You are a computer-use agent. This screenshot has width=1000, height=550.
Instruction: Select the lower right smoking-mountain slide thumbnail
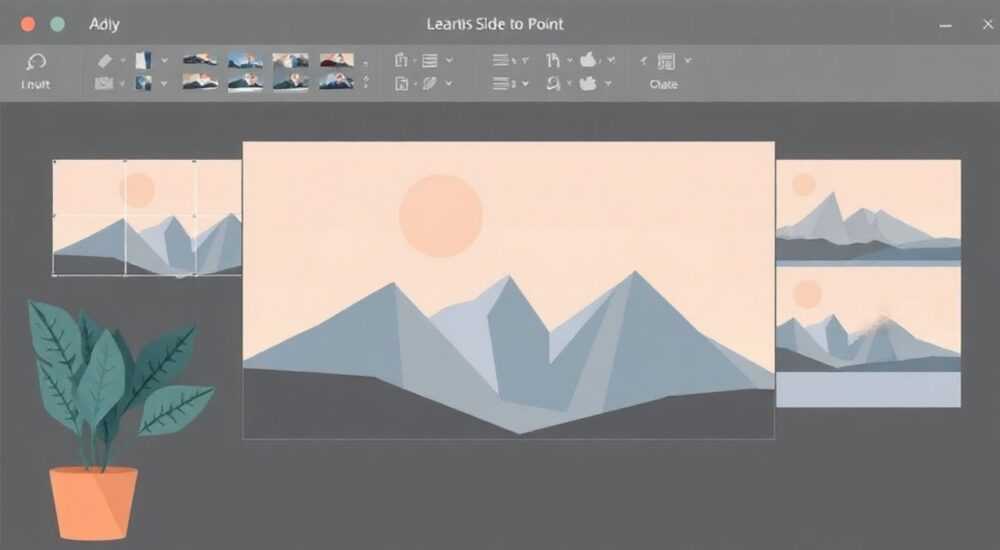[x=869, y=337]
